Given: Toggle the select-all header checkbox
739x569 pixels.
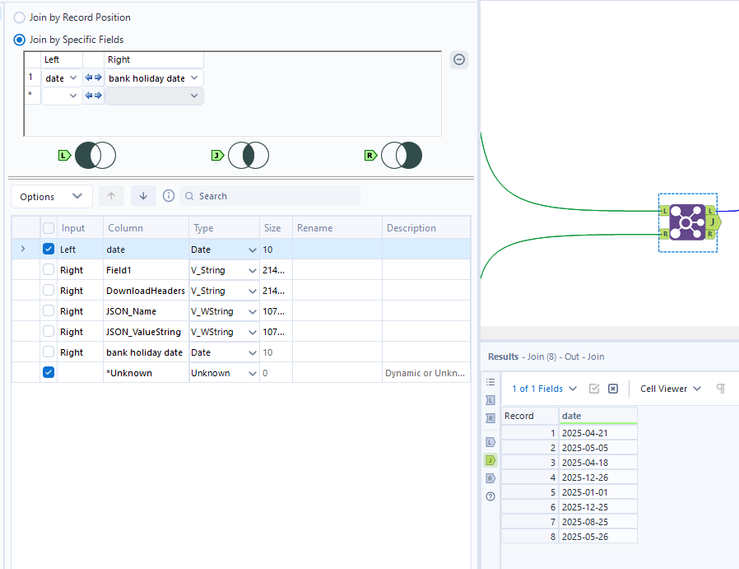Looking at the screenshot, I should tap(49, 228).
